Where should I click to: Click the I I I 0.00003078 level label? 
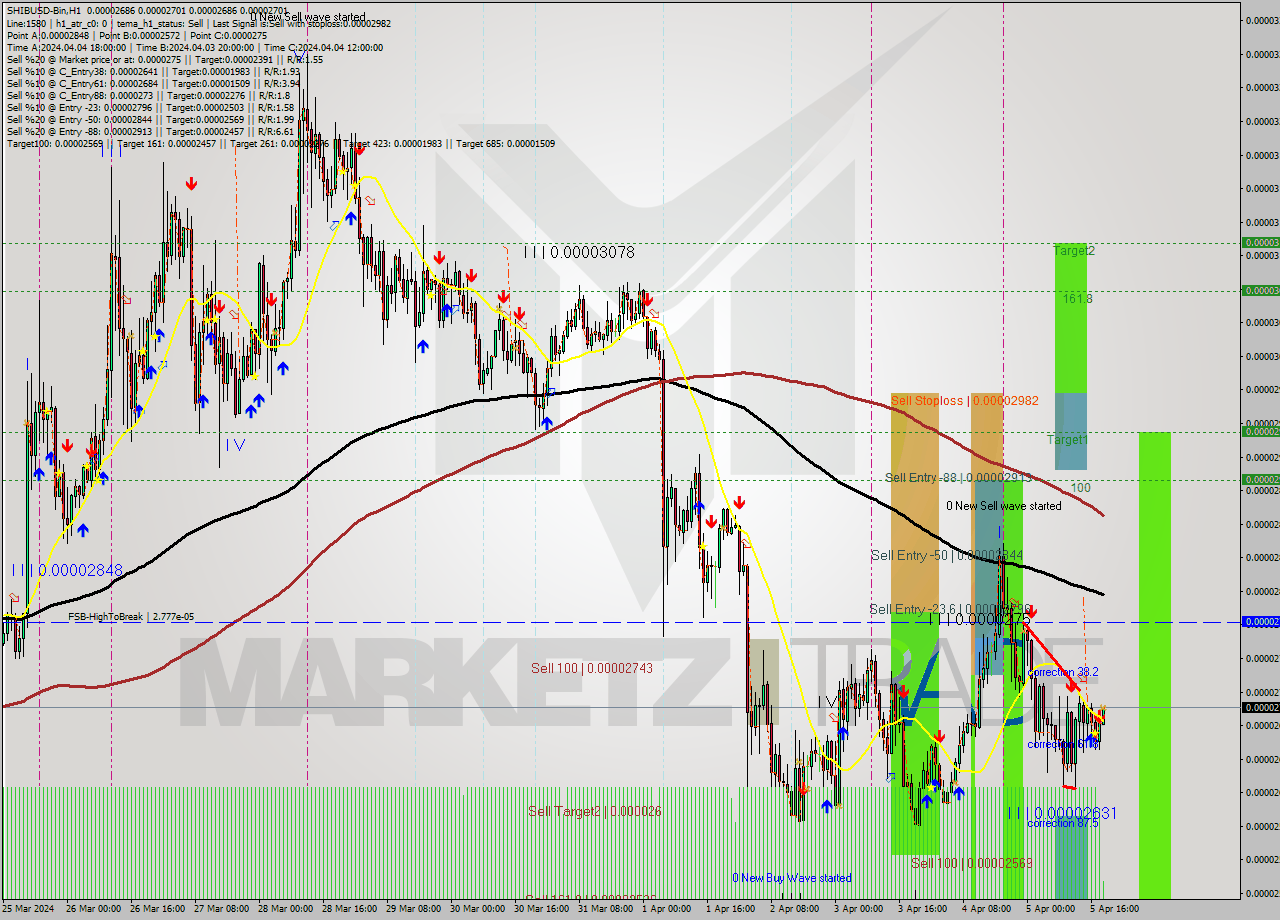coord(579,253)
